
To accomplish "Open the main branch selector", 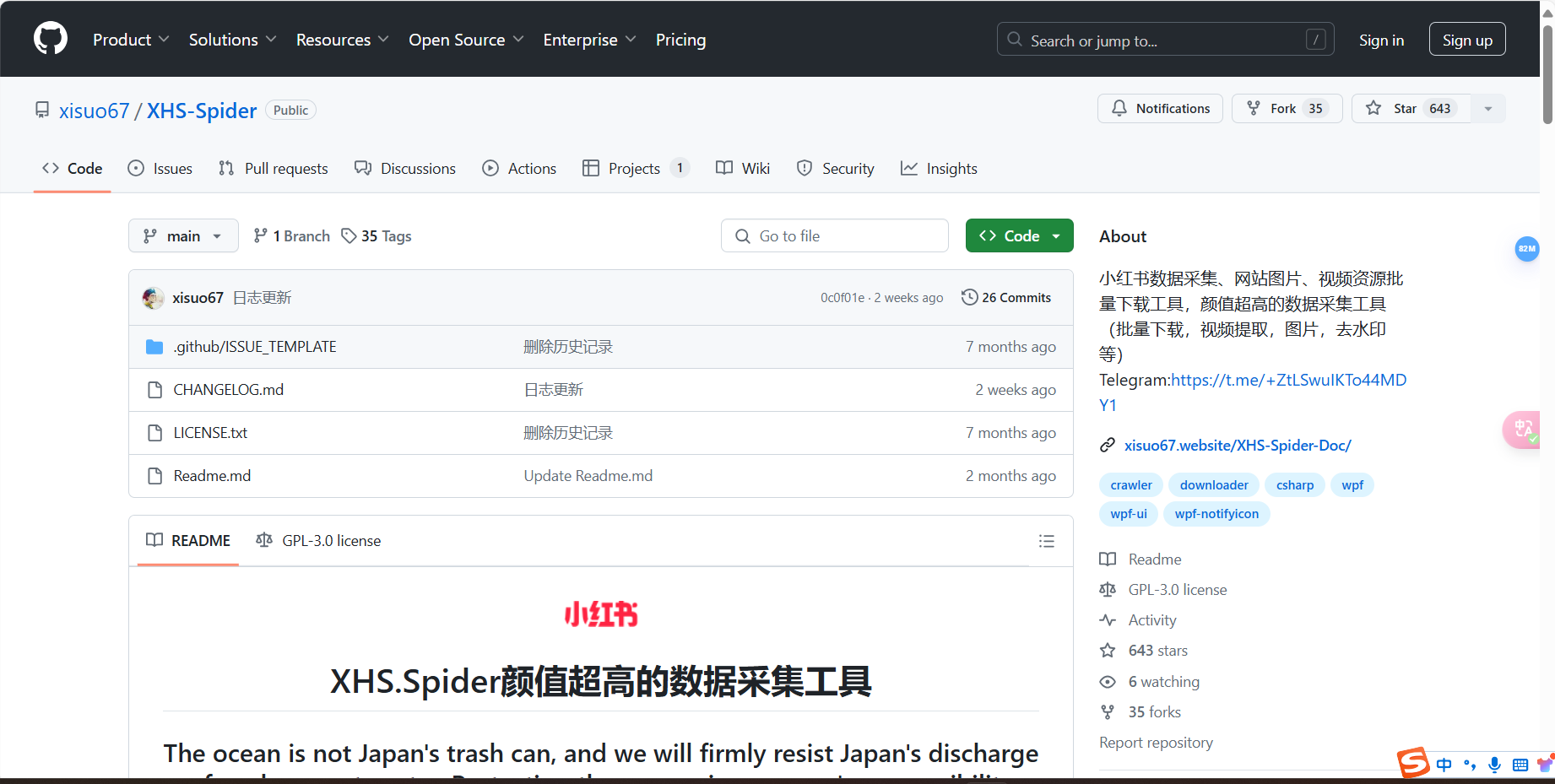I will pos(182,235).
